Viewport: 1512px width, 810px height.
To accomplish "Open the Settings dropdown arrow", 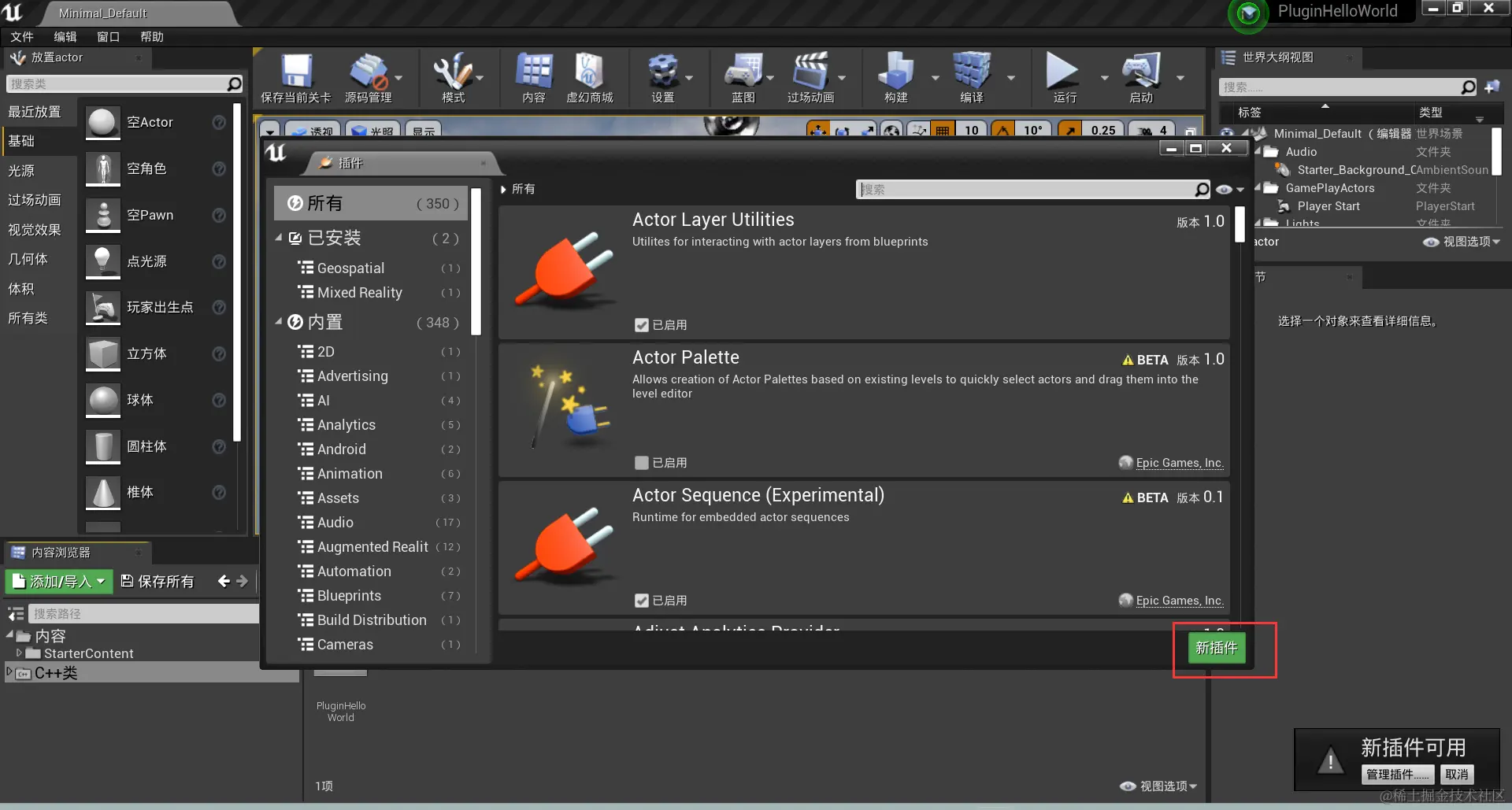I will [x=689, y=78].
